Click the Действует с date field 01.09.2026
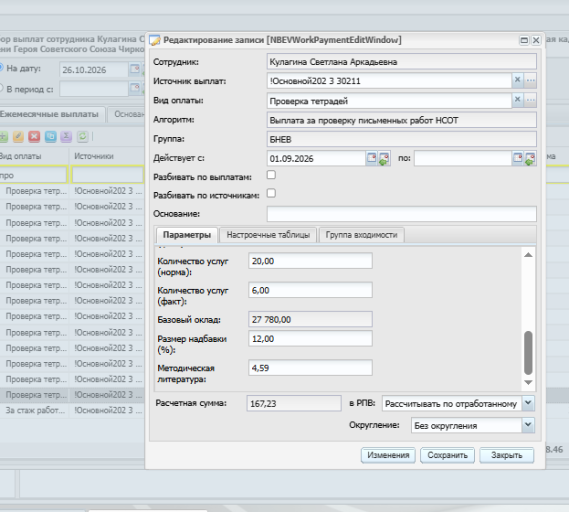 pos(316,159)
